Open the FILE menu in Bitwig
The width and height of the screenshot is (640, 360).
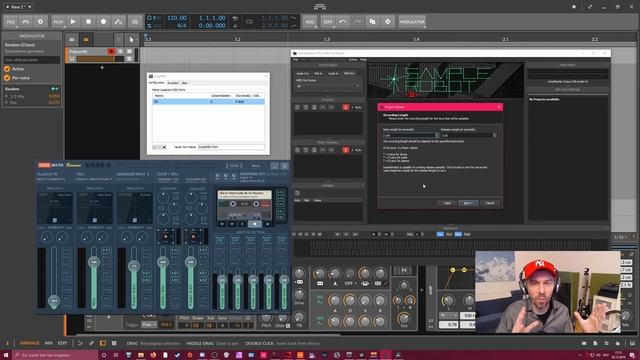click(x=11, y=22)
